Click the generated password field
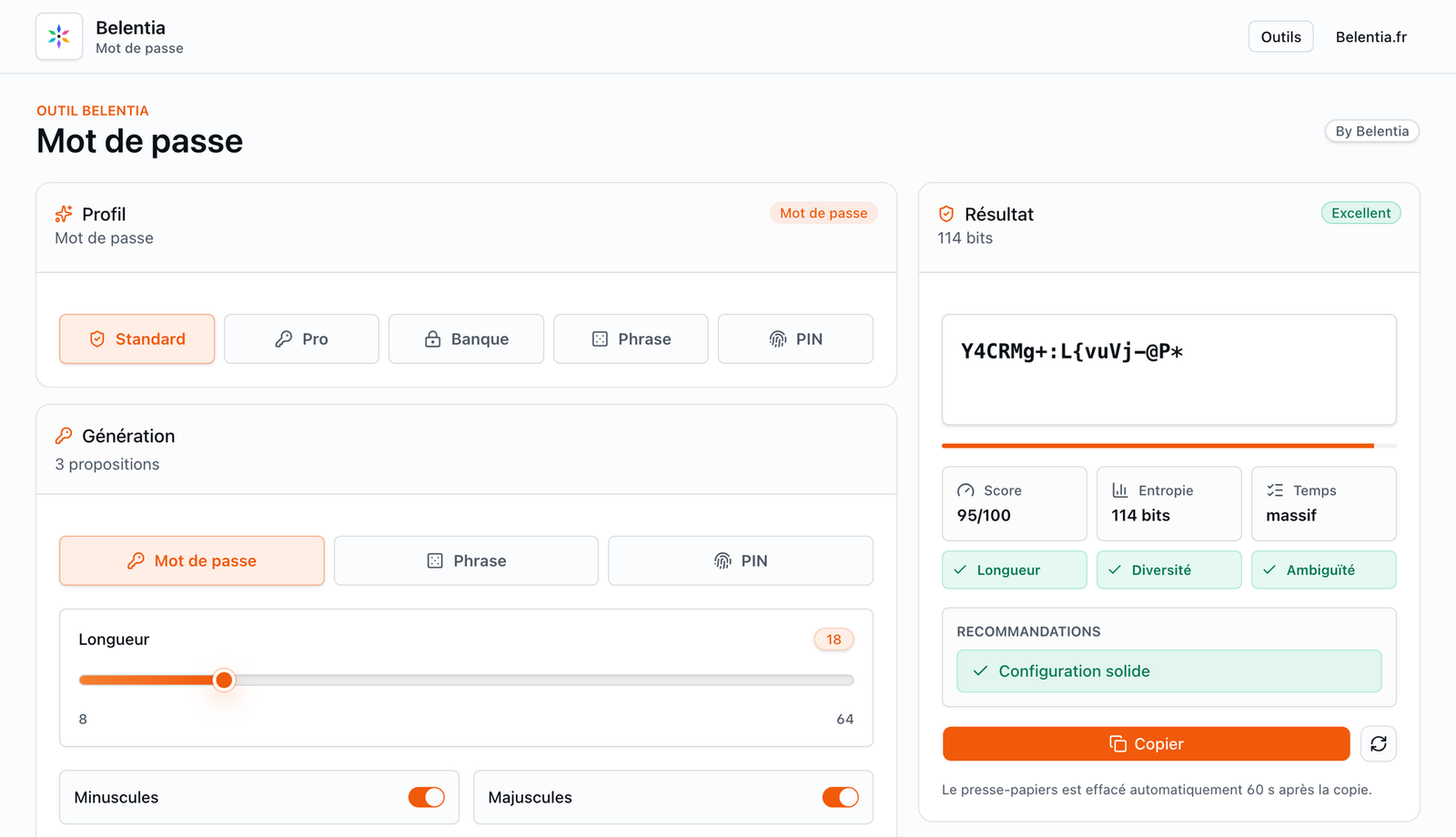Viewport: 1456px width, 837px height. pos(1169,369)
